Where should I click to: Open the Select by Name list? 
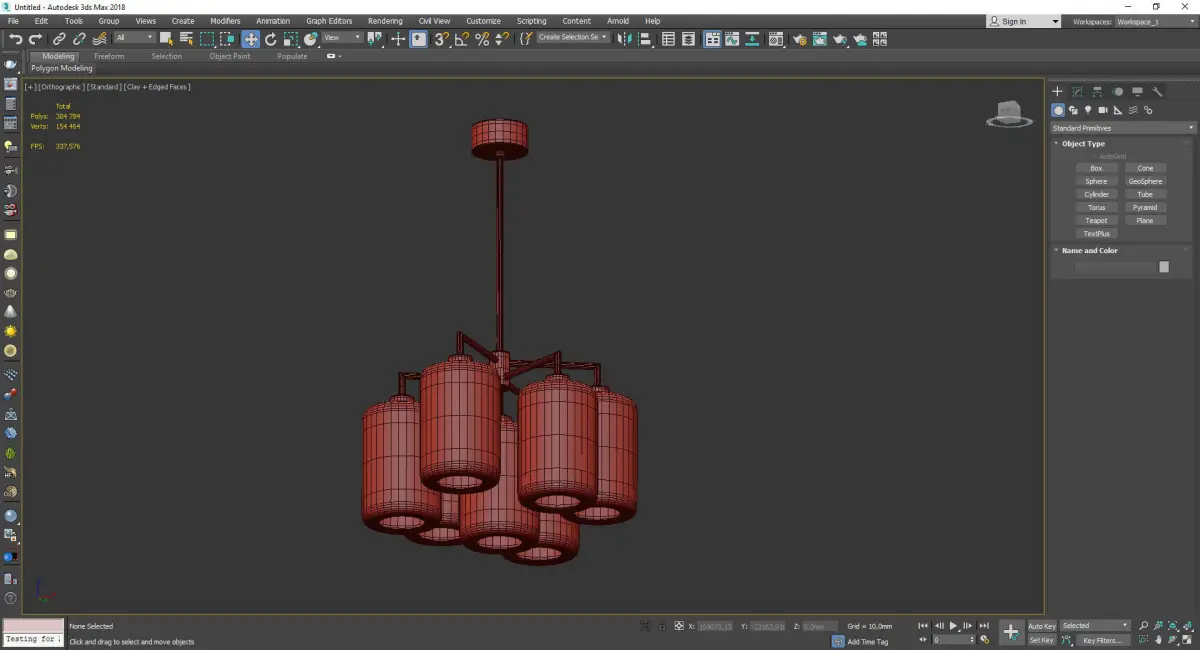click(x=186, y=39)
